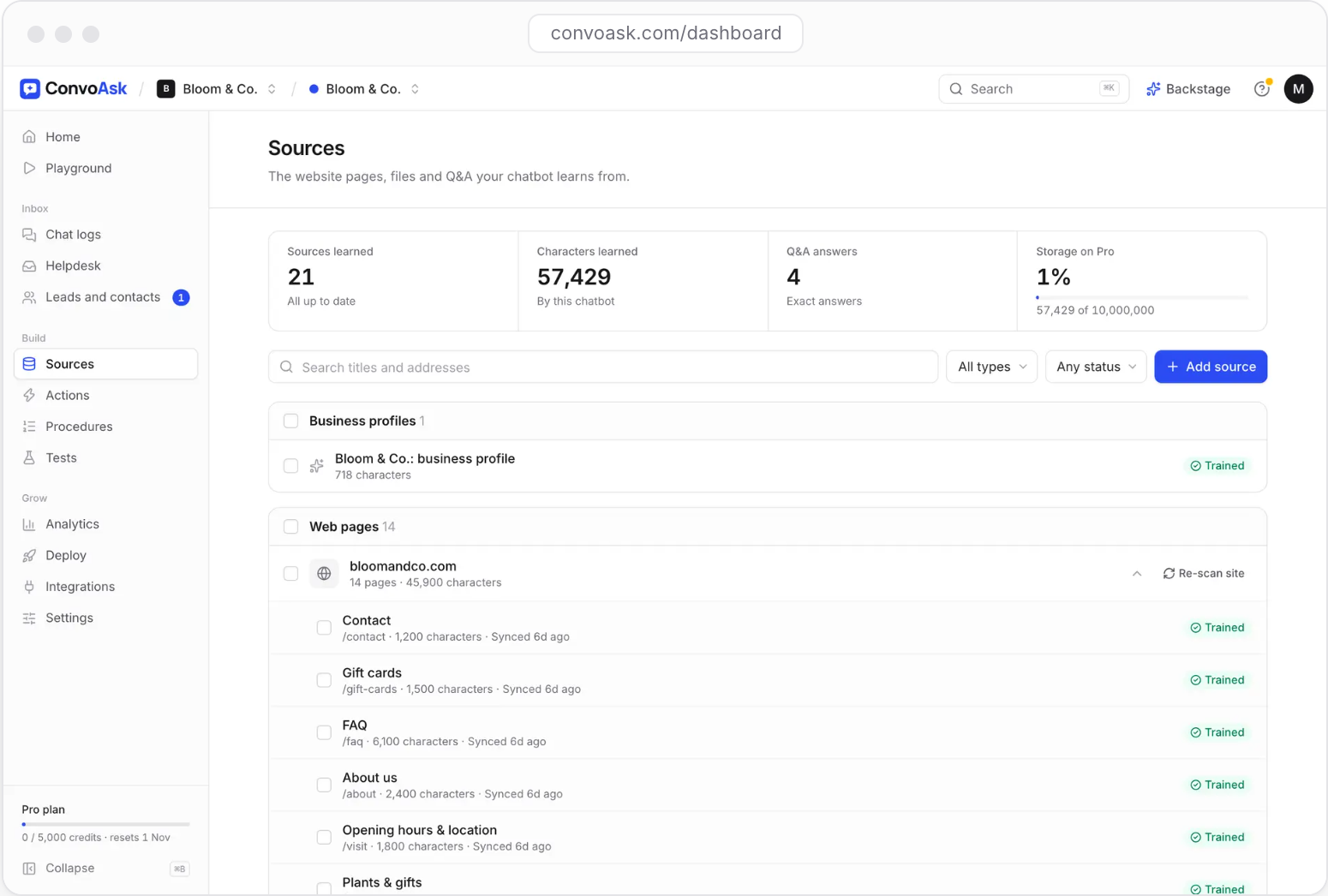This screenshot has width=1328, height=896.
Task: Click the Playground play icon
Action: [x=29, y=168]
